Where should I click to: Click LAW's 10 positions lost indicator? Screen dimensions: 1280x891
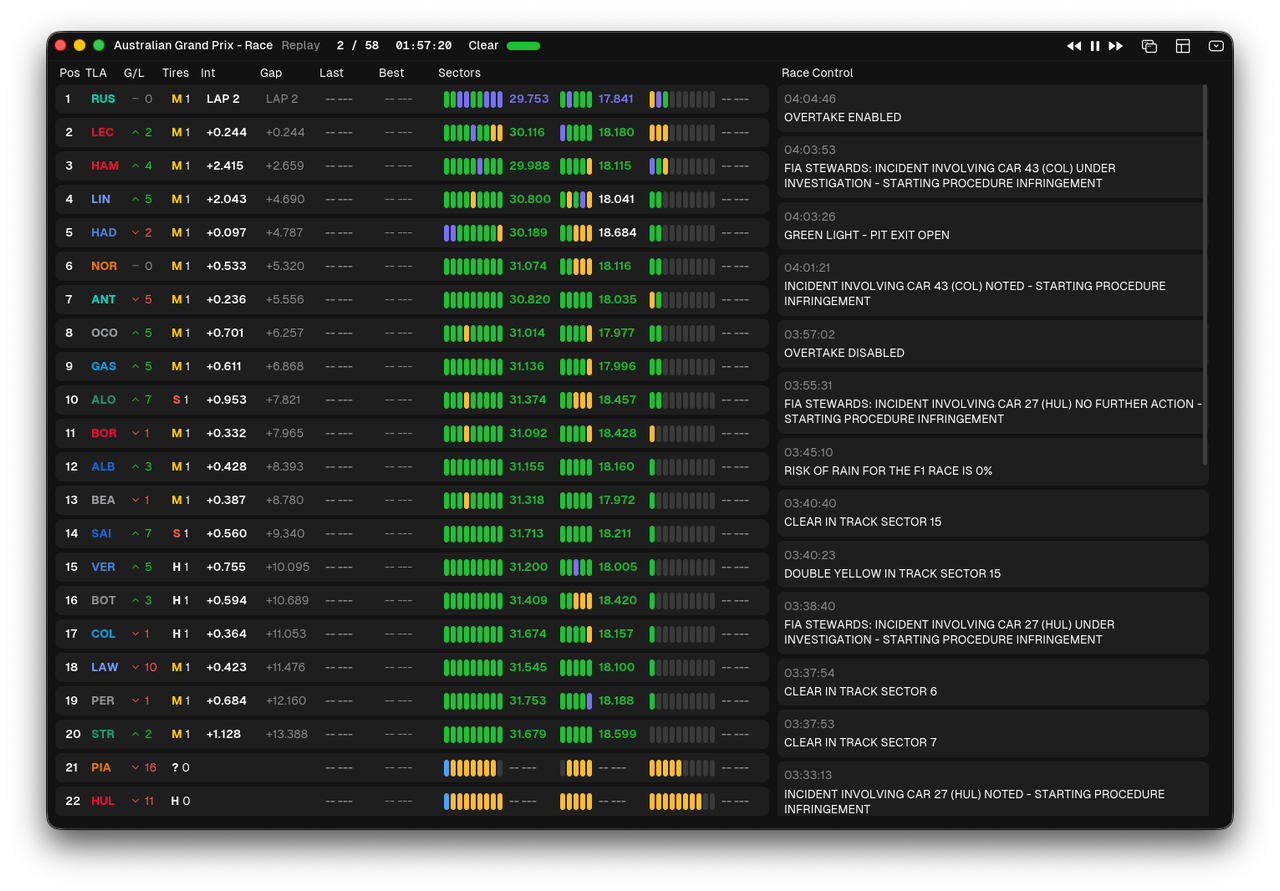144,667
